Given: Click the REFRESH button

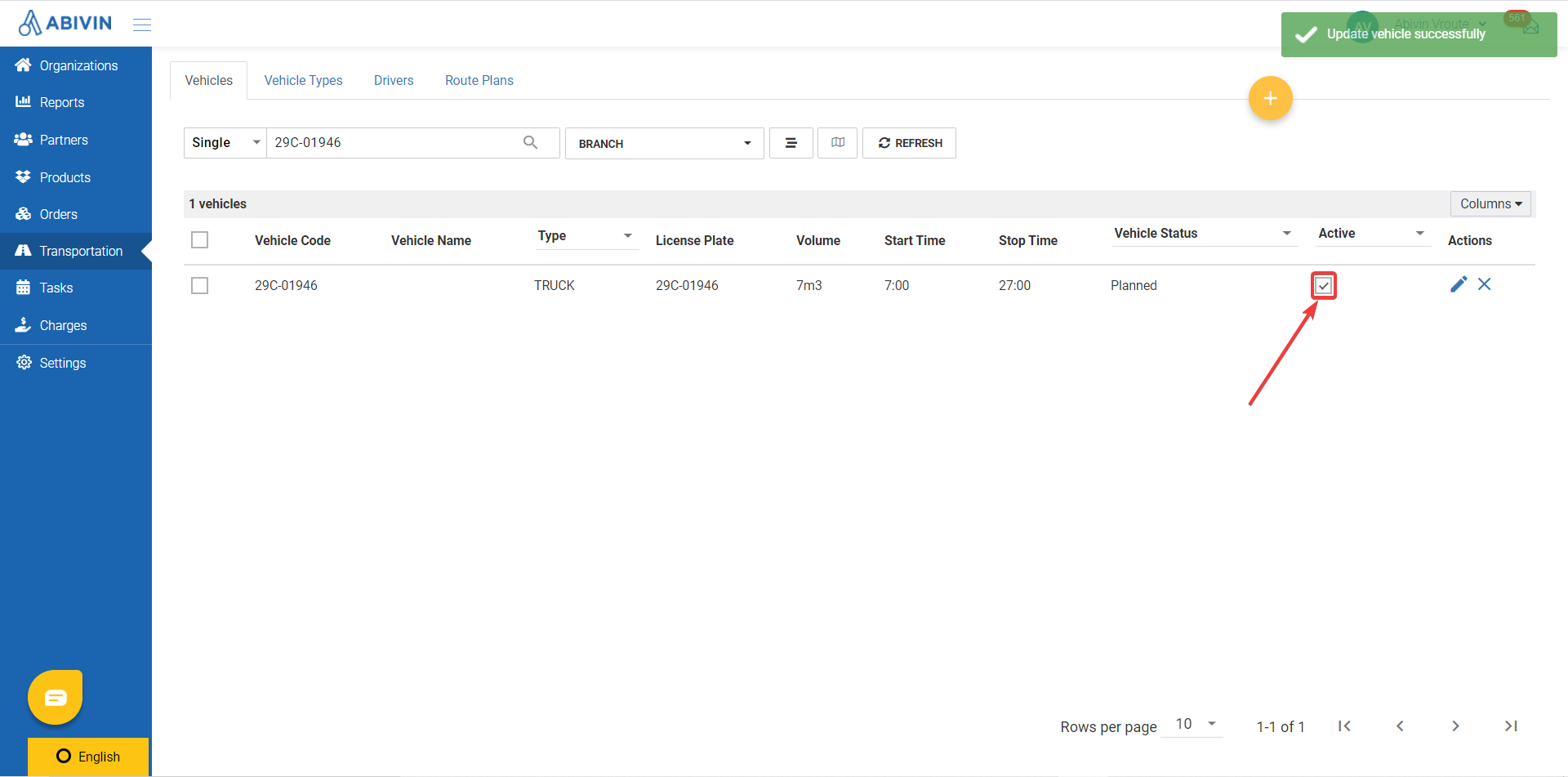Looking at the screenshot, I should click(x=910, y=143).
